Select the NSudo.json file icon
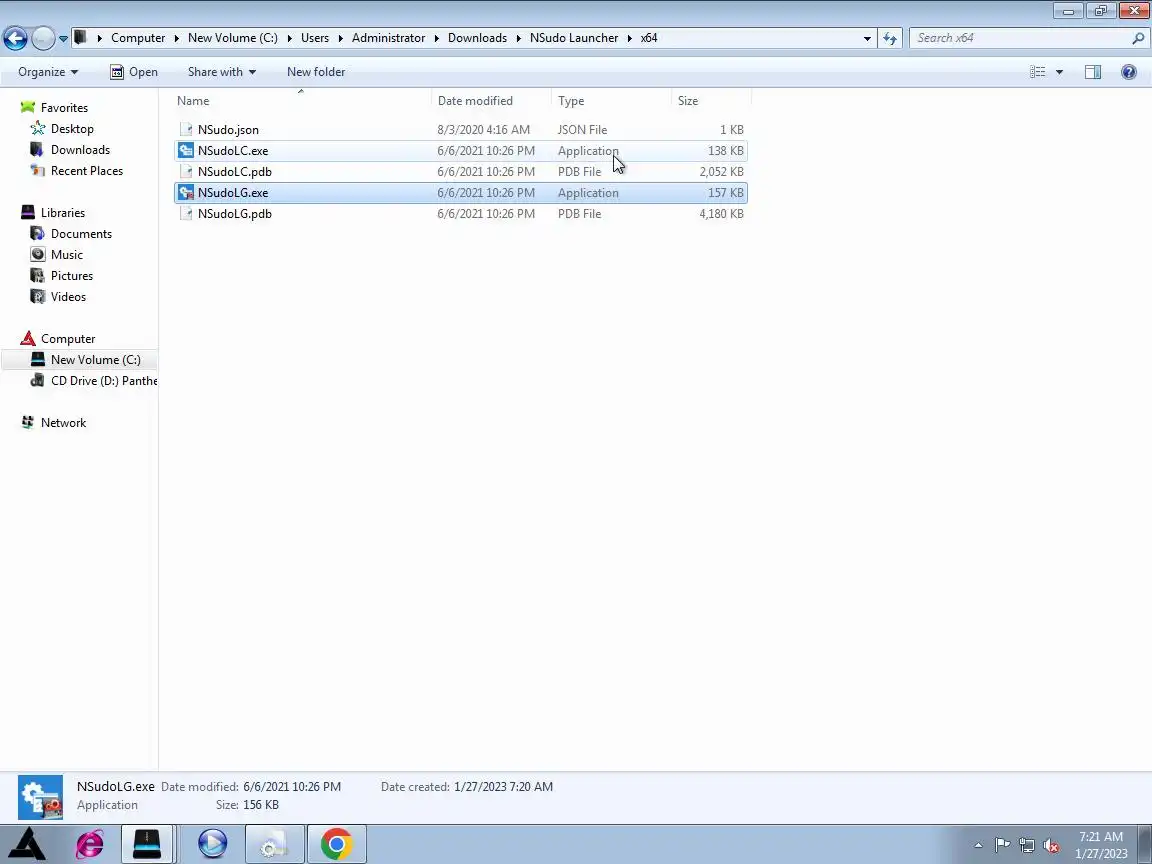 point(186,130)
